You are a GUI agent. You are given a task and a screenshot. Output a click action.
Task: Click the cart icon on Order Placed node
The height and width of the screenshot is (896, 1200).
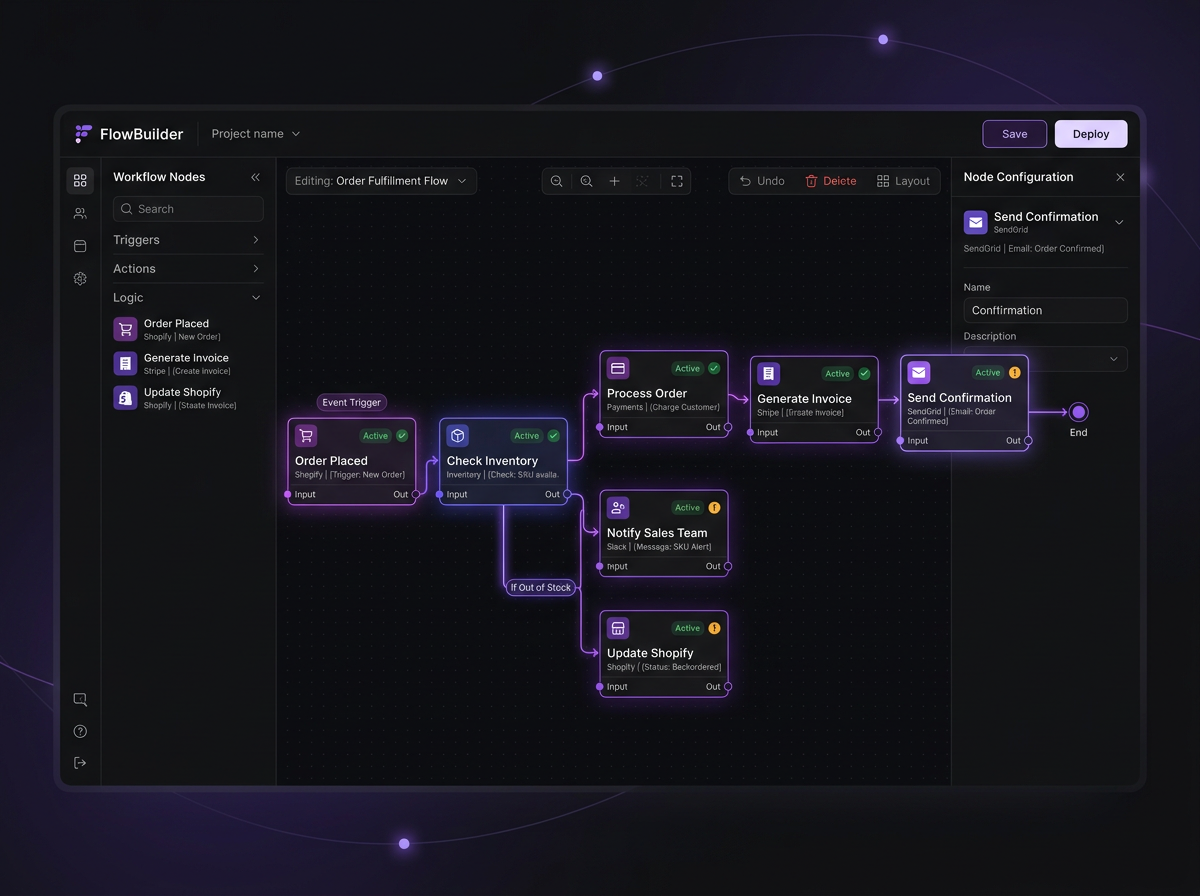[x=306, y=435]
